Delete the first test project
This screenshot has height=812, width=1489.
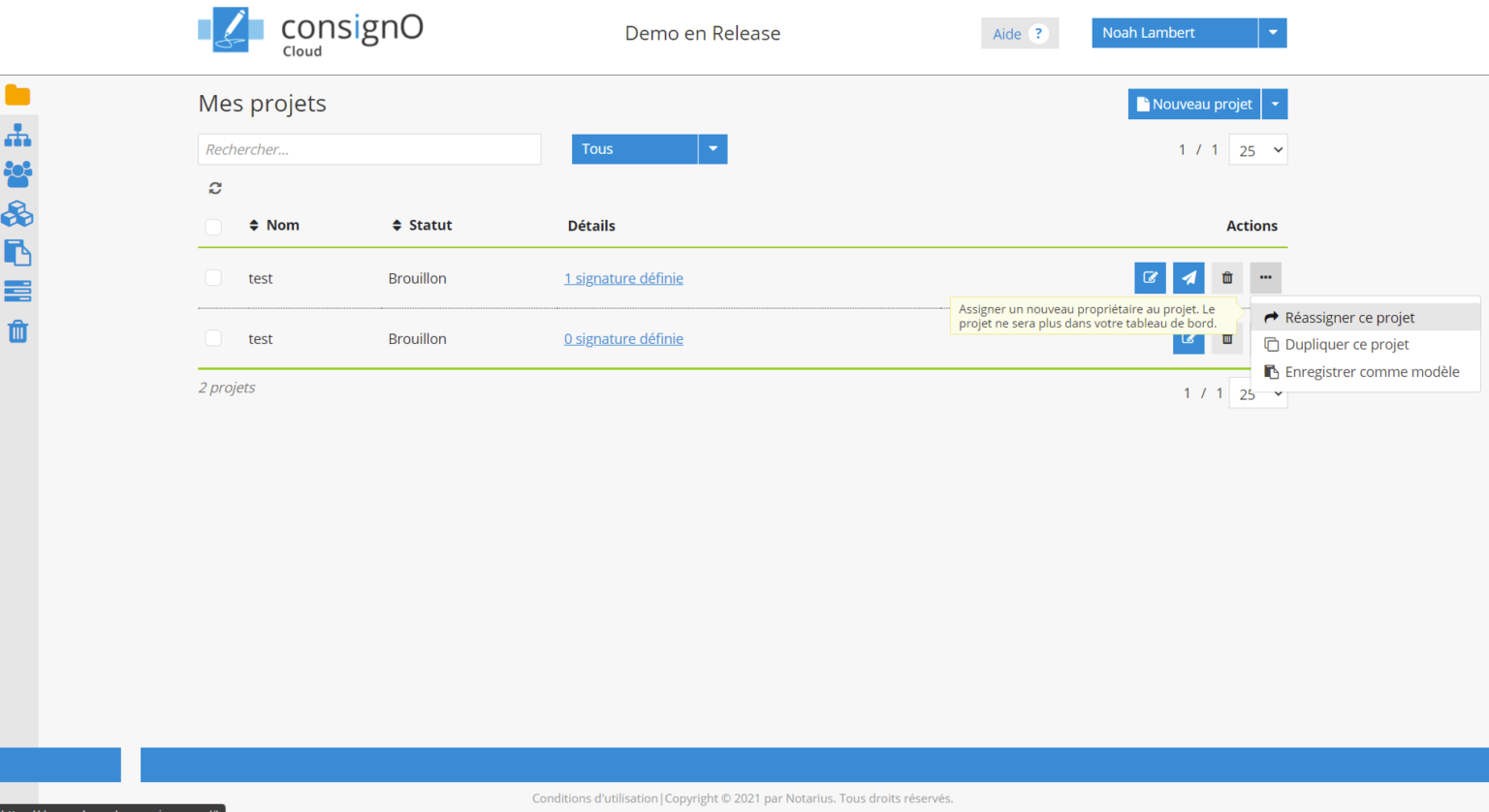point(1227,278)
